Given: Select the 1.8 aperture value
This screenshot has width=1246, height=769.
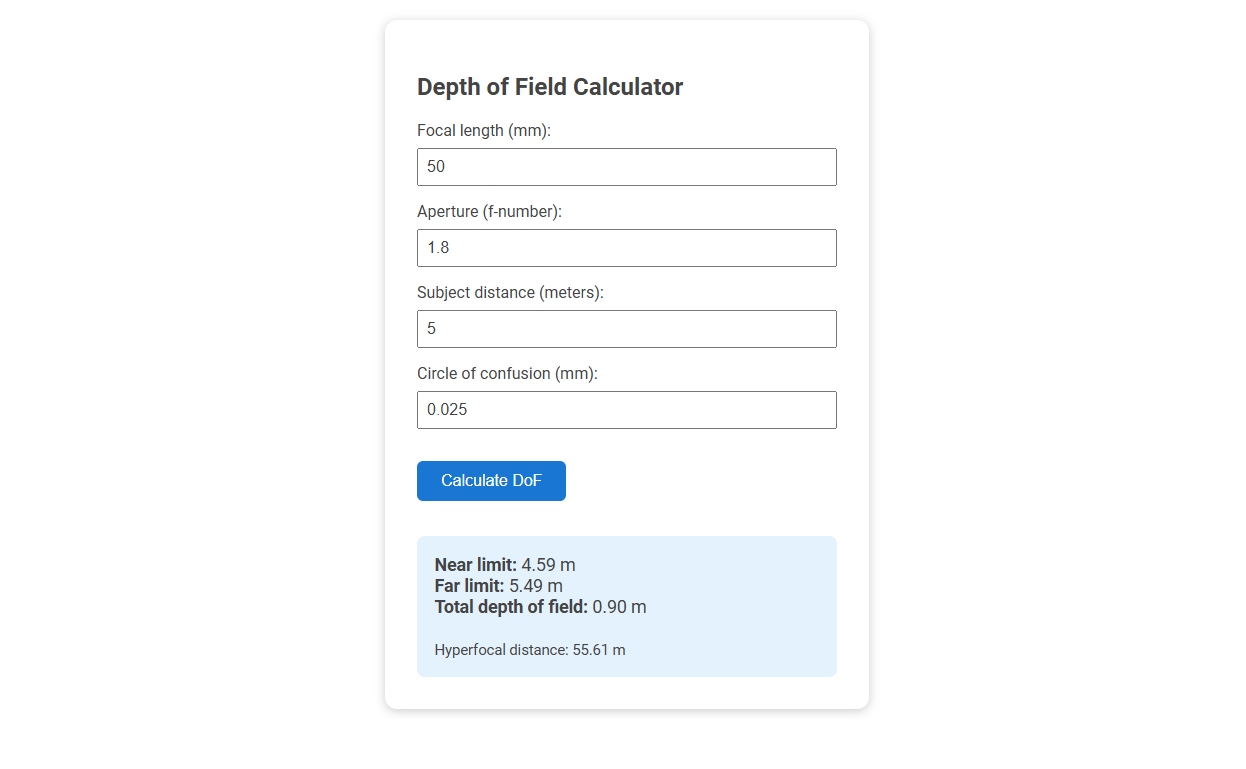Looking at the screenshot, I should coord(441,247).
